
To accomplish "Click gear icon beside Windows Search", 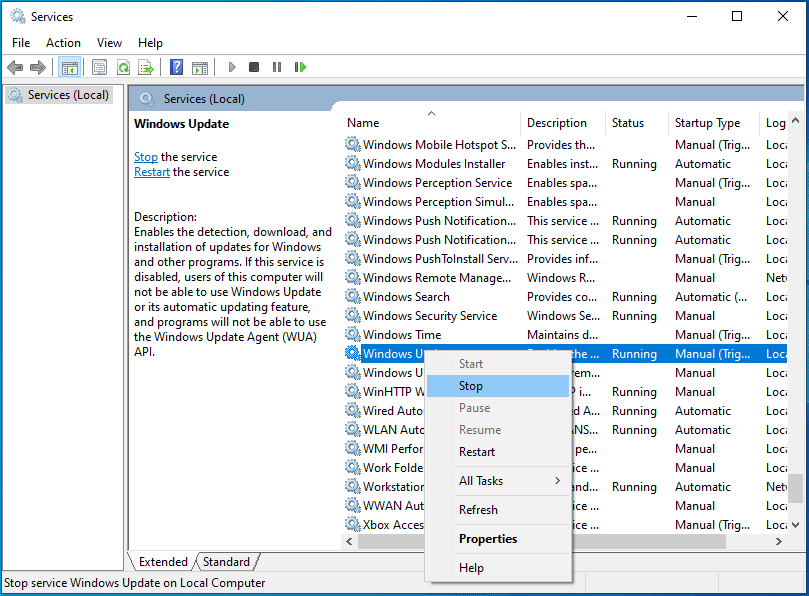I will [x=353, y=297].
